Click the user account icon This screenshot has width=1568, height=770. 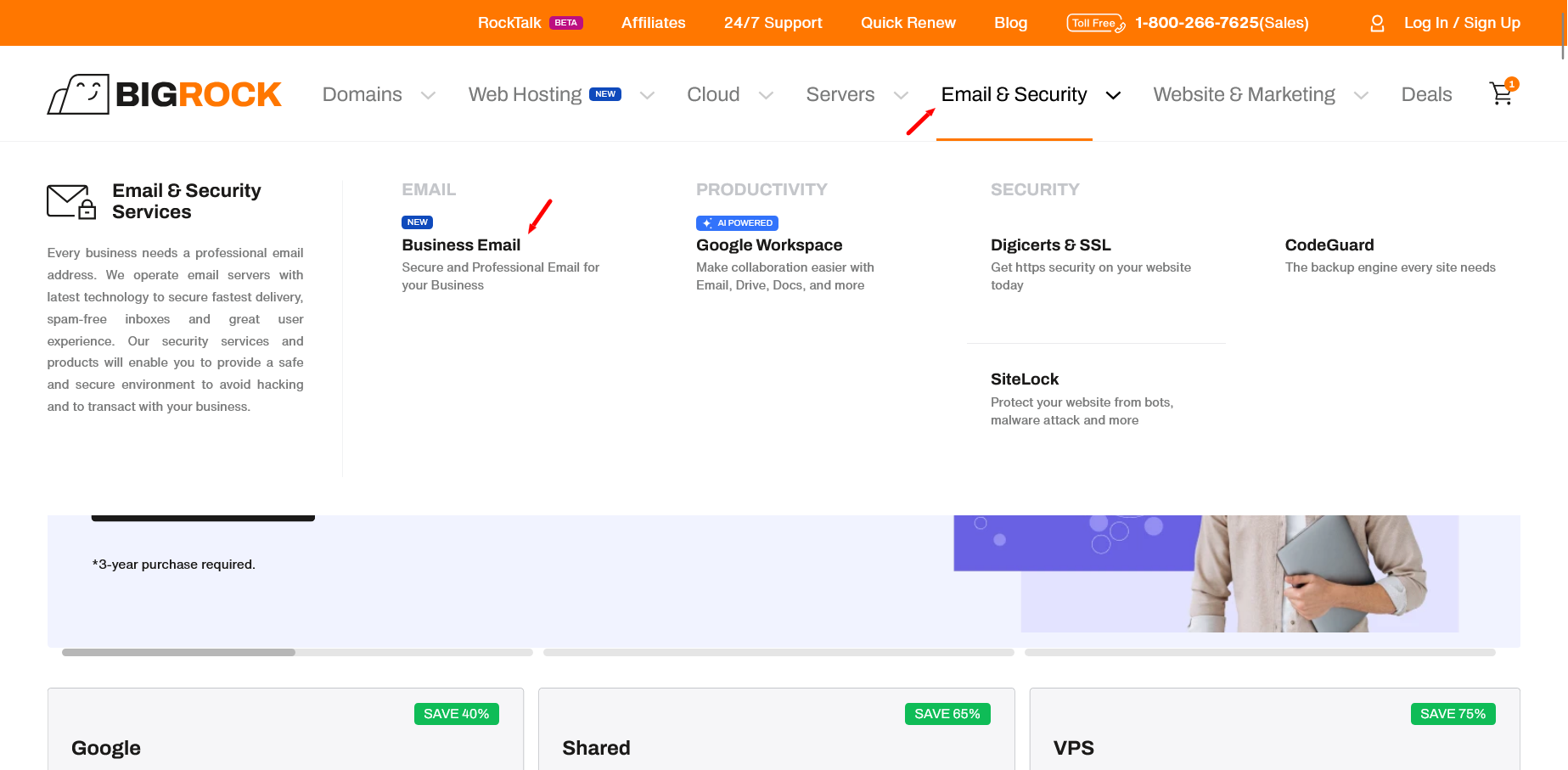1377,24
